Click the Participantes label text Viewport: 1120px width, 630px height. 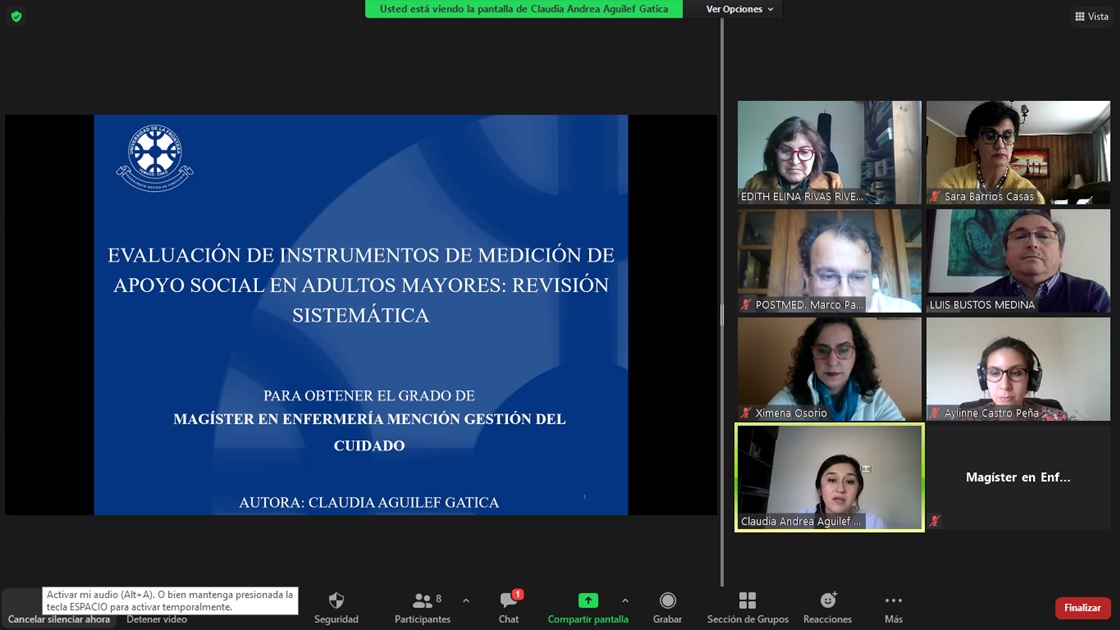pyautogui.click(x=423, y=619)
